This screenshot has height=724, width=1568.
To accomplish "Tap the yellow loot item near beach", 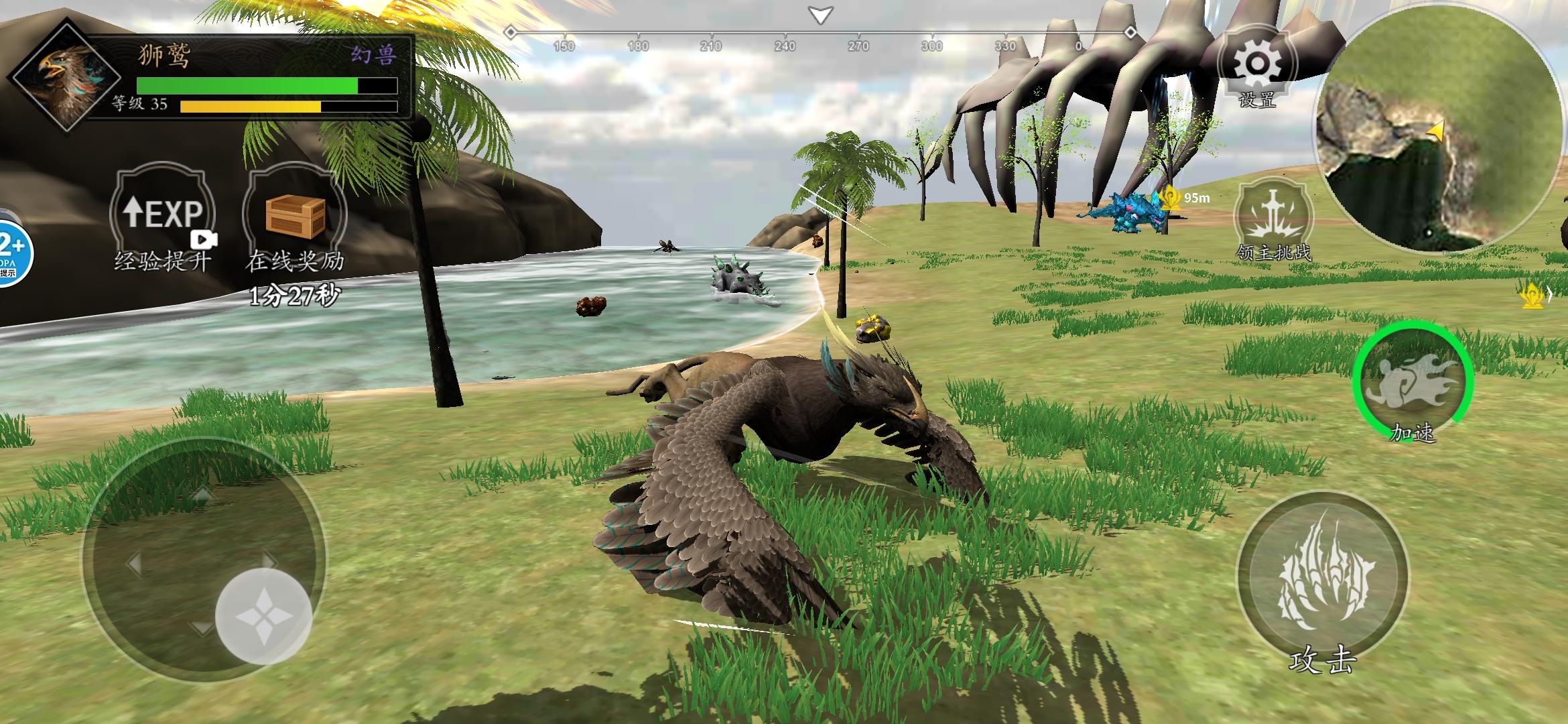I will pos(874,327).
